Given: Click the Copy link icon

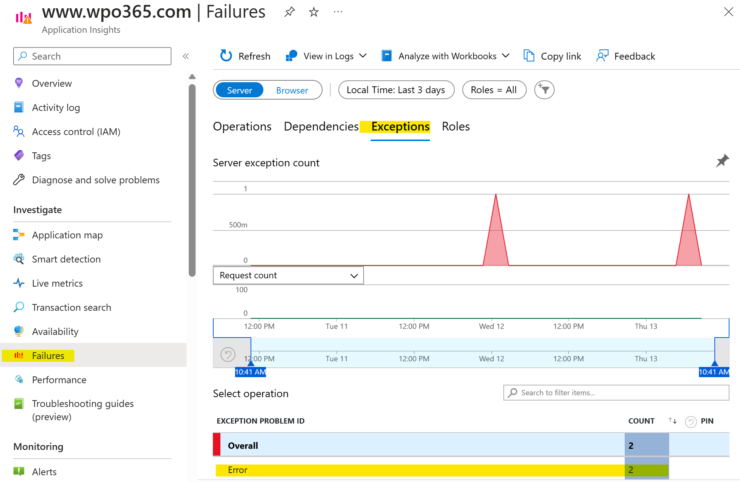Looking at the screenshot, I should point(529,56).
